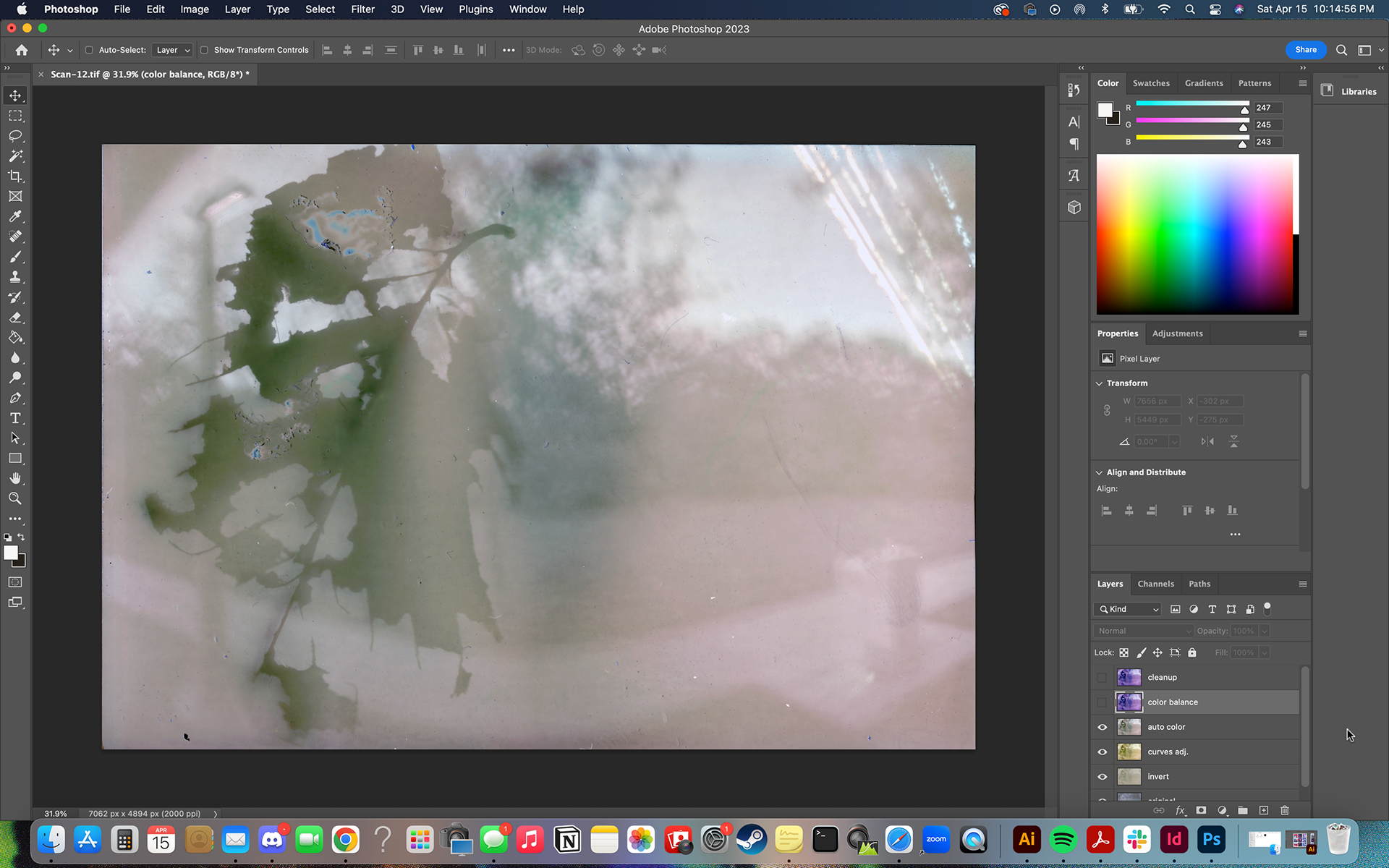The width and height of the screenshot is (1389, 868).
Task: Click the Share button
Action: (1305, 49)
